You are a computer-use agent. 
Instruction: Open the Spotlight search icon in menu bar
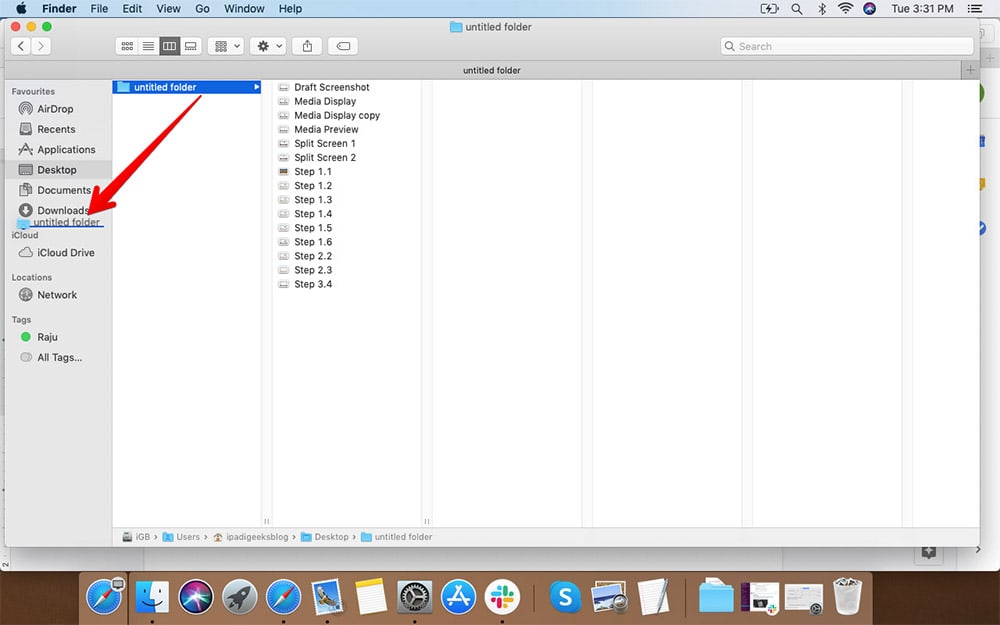[797, 8]
